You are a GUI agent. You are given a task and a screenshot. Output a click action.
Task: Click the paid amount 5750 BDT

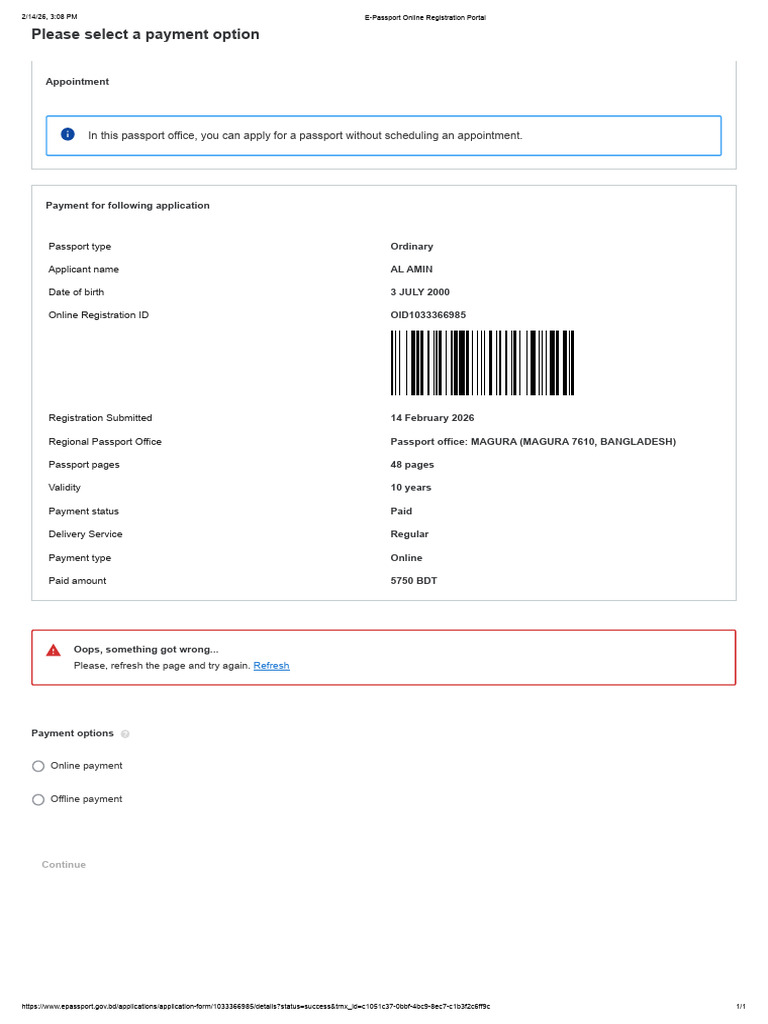pyautogui.click(x=414, y=581)
